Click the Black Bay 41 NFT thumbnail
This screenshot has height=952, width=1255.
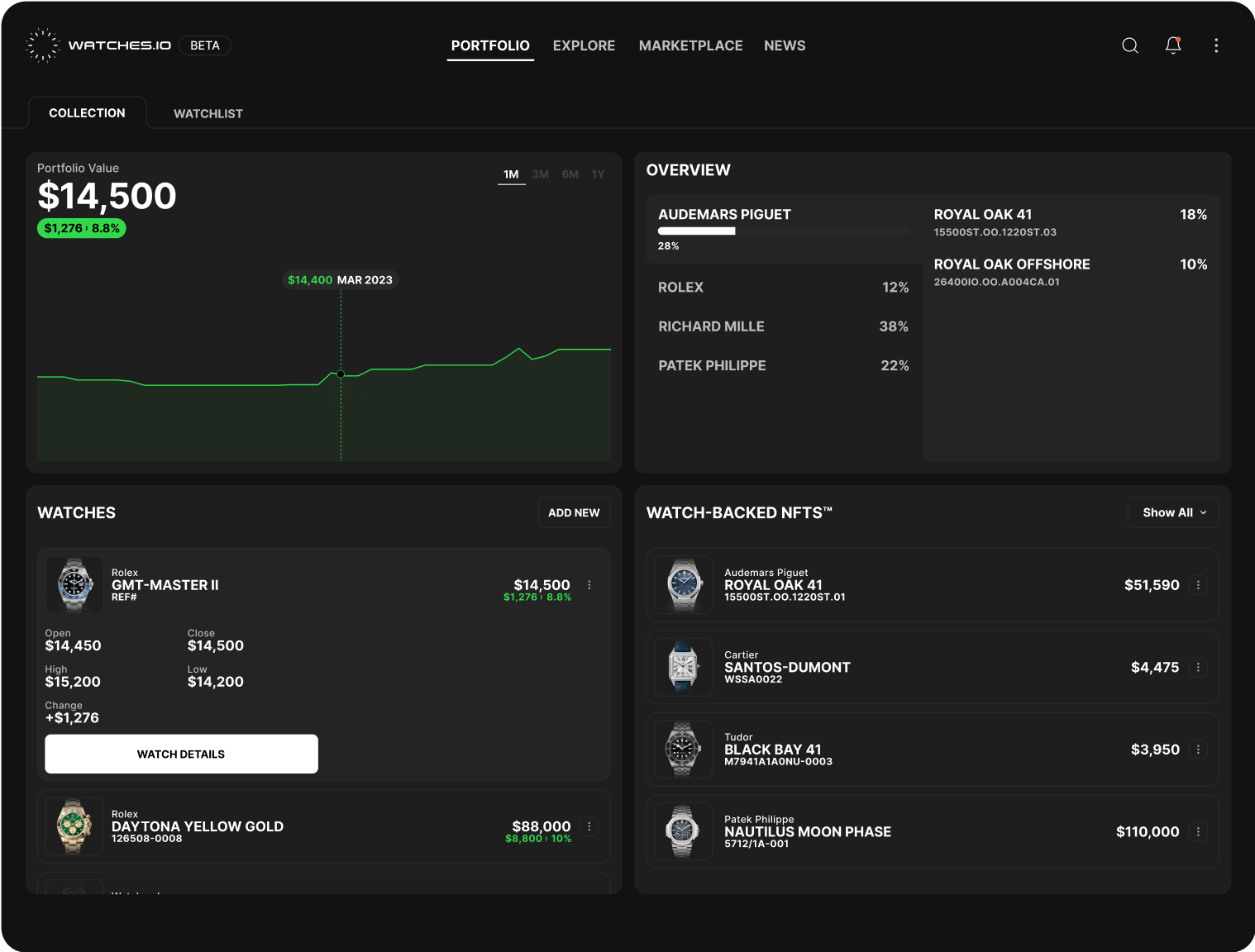pos(683,749)
